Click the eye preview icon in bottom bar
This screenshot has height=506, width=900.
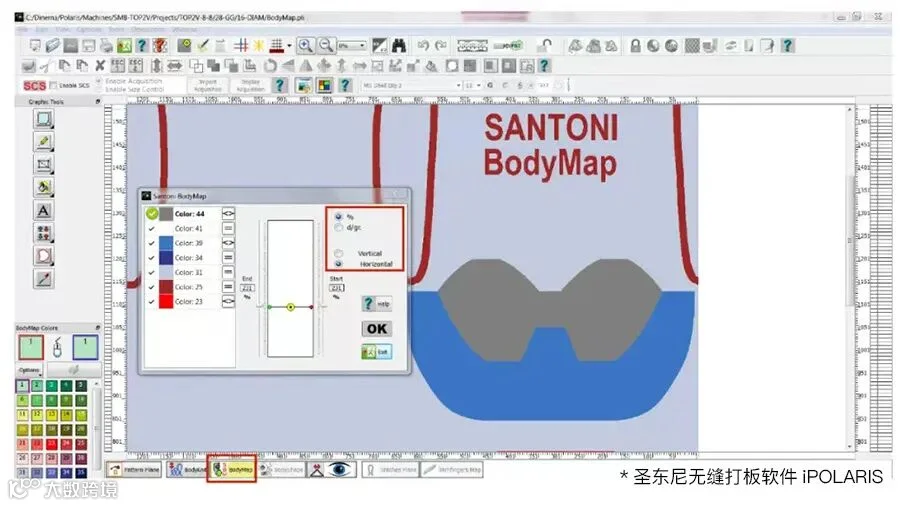point(340,470)
